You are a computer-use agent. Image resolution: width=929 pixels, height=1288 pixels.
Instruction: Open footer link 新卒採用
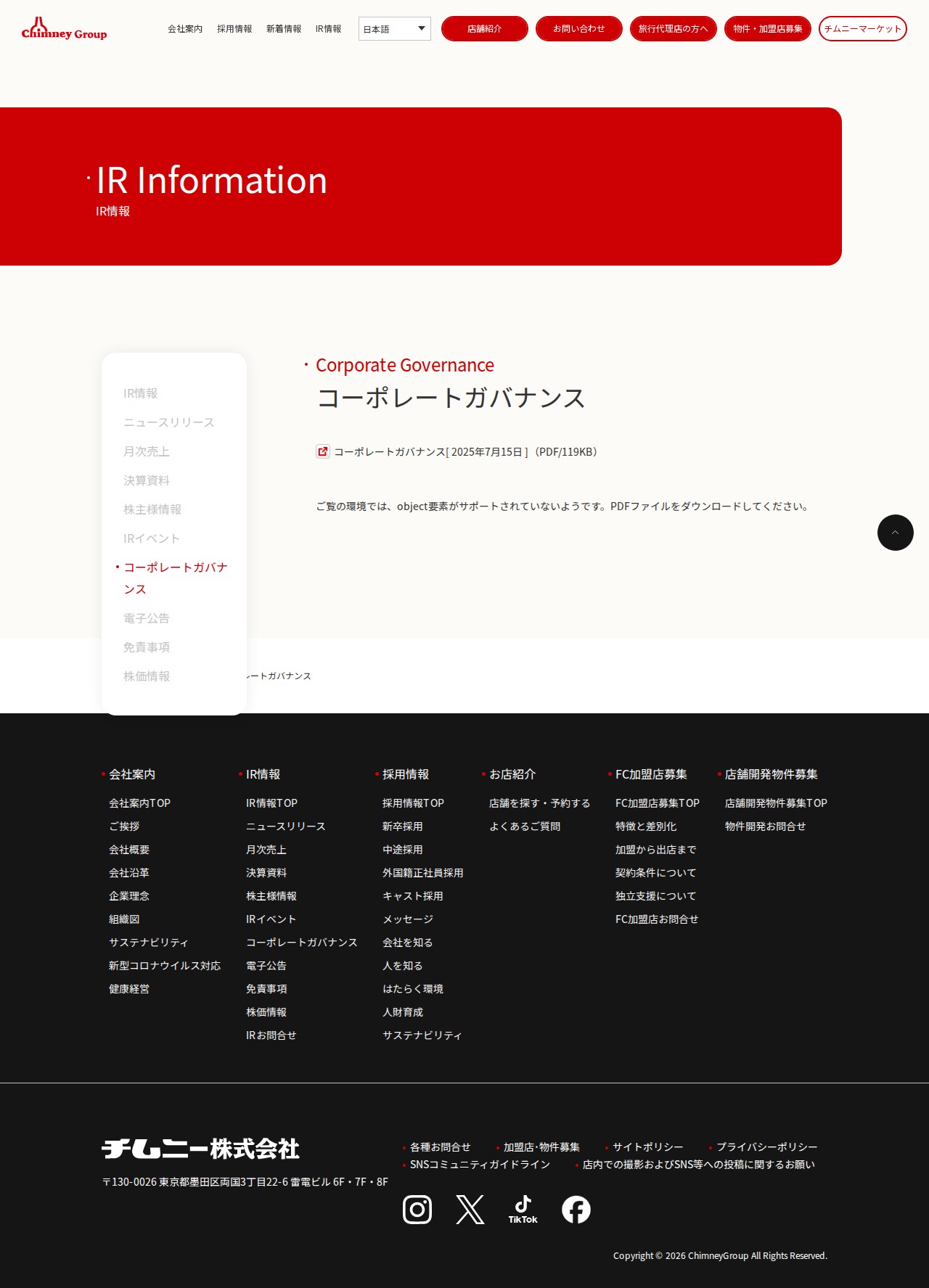coord(403,826)
